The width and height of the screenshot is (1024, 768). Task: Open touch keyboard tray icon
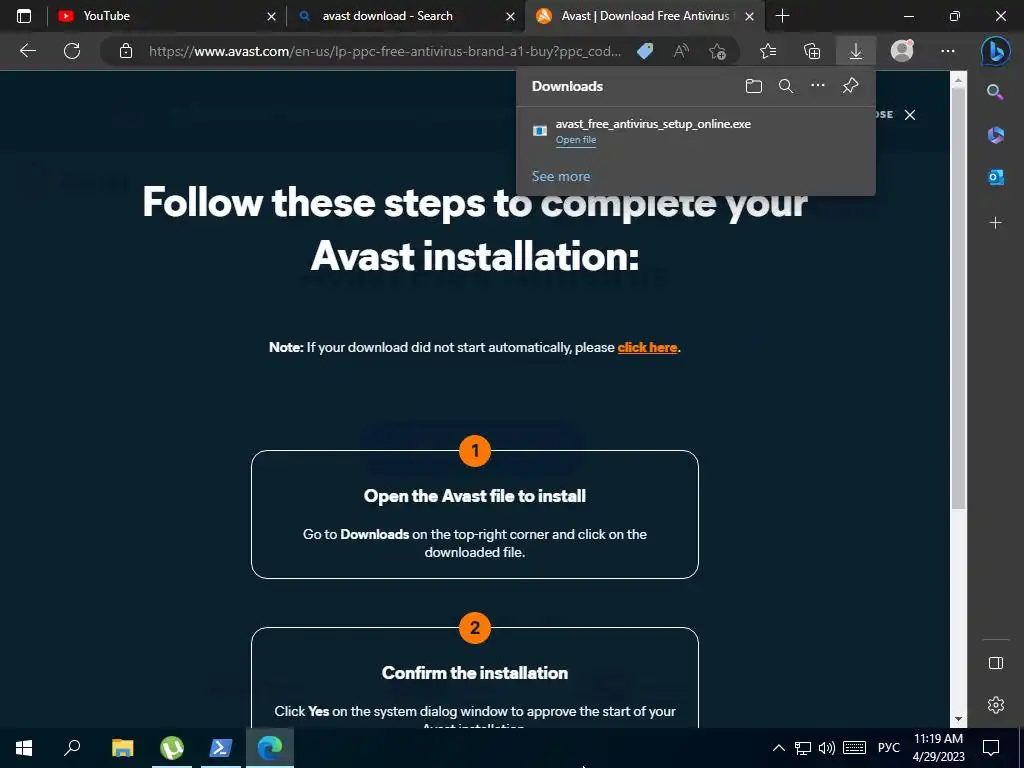pos(854,748)
